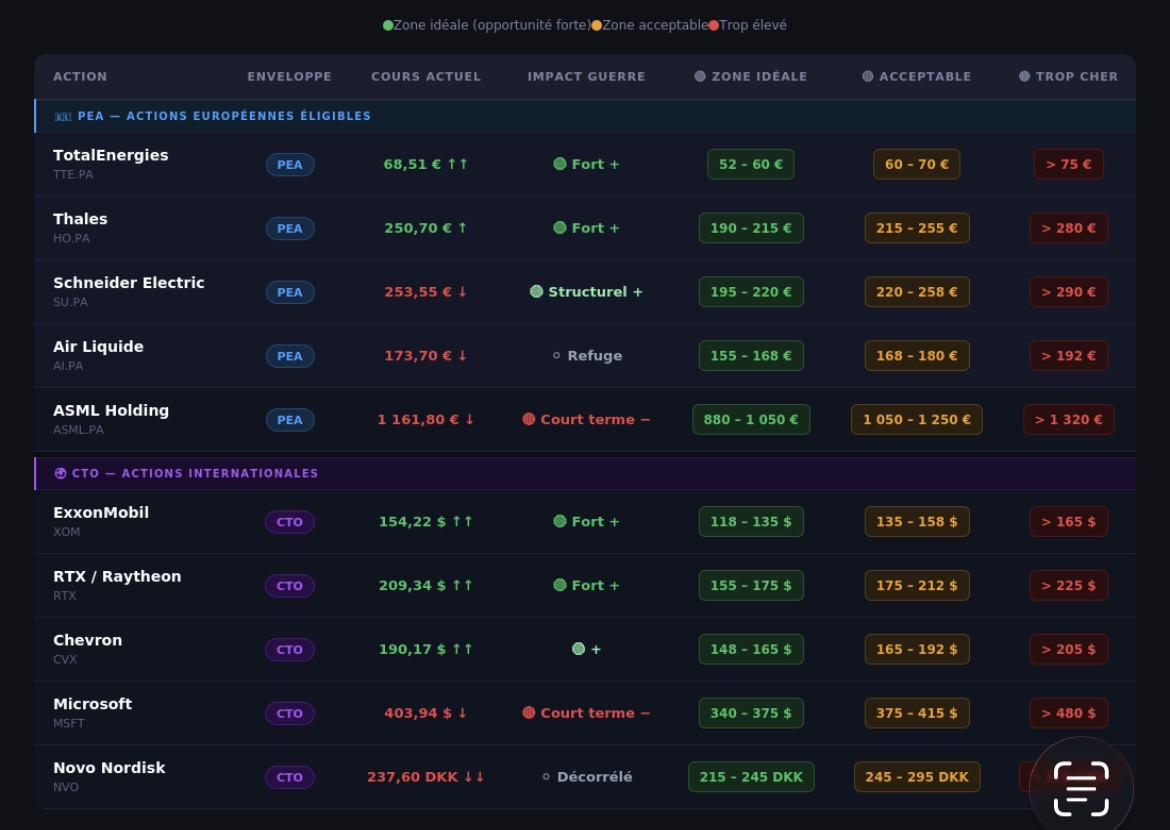Click the 245 - 295 DKK acceptable pill
Screen dimensions: 1170x830
(x=916, y=777)
